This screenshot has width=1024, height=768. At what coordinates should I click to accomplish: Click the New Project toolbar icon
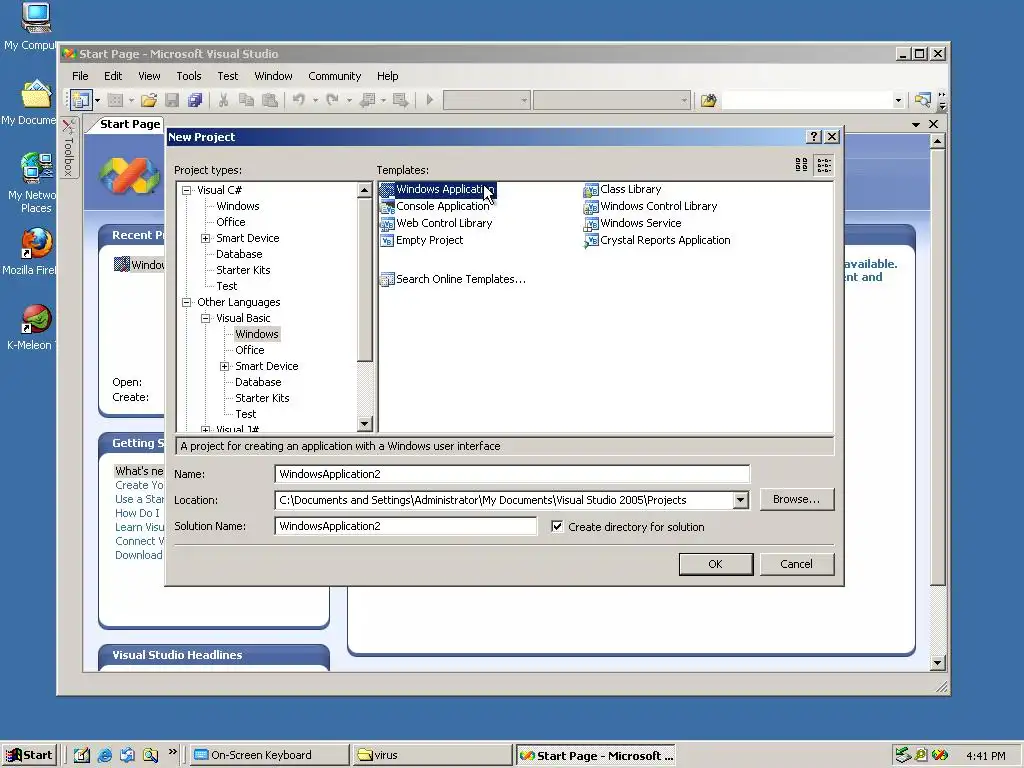(81, 100)
